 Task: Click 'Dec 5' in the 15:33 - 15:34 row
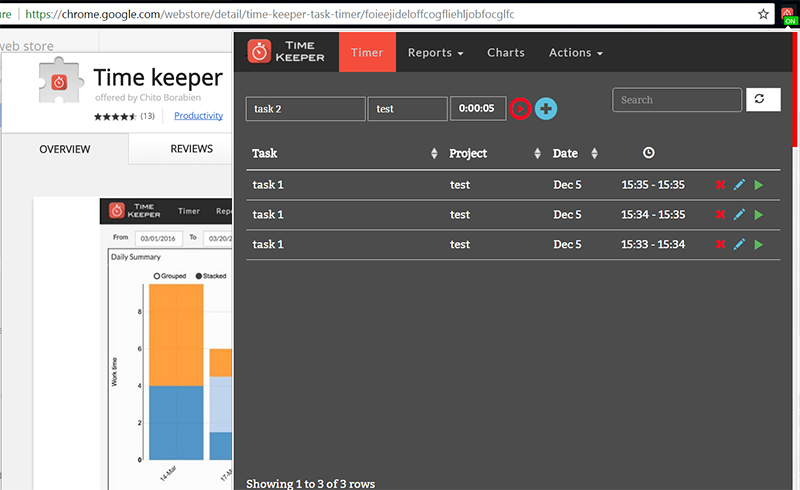click(567, 244)
